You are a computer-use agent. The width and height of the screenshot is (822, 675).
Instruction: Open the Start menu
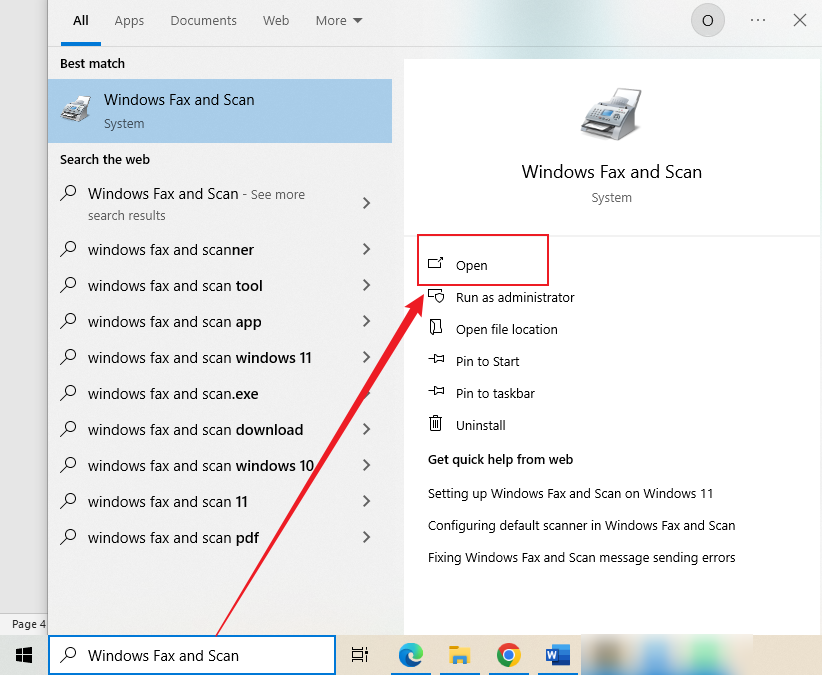point(22,655)
